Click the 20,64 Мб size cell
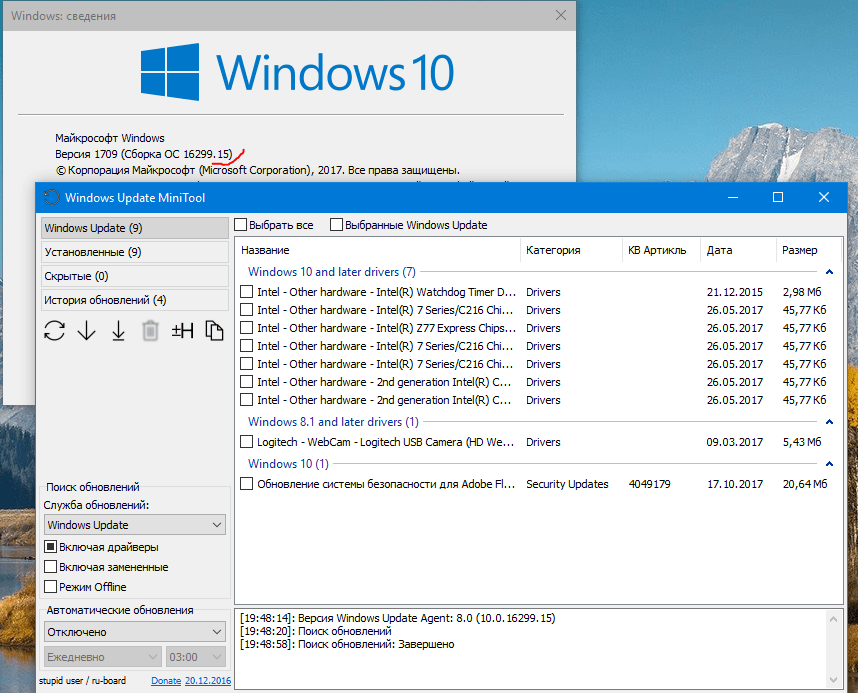This screenshot has width=858, height=693. click(805, 484)
